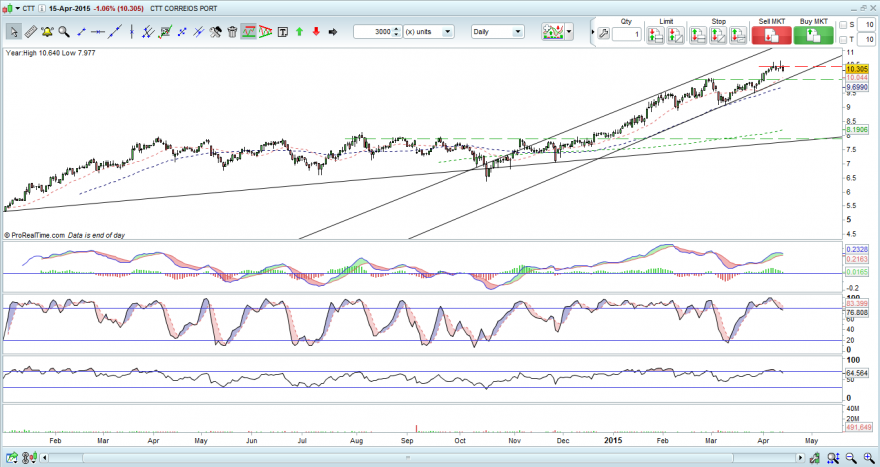Enable the T checkbox
Screen dimensions: 880x467
[843, 39]
